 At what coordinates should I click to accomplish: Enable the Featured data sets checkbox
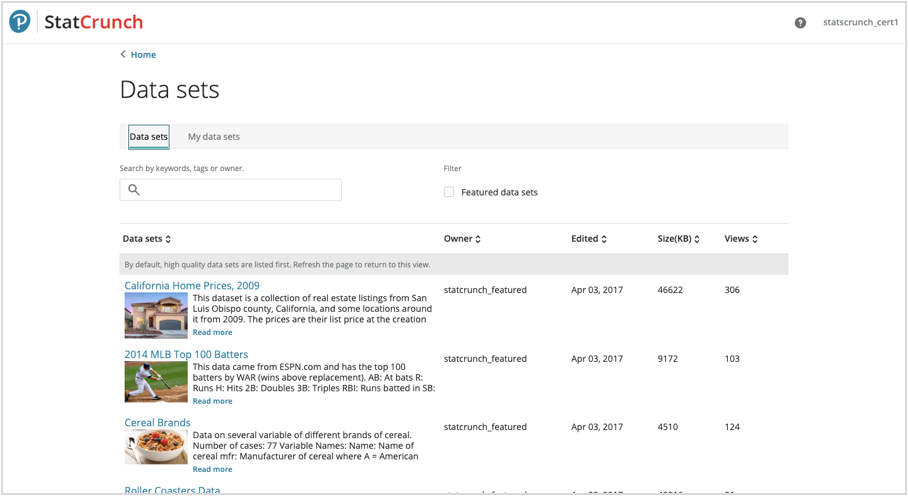(449, 192)
